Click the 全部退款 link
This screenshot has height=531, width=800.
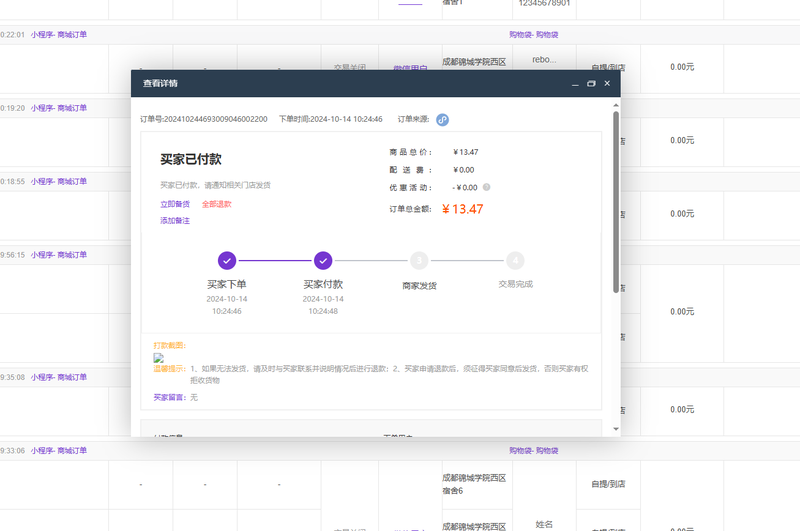tap(217, 204)
